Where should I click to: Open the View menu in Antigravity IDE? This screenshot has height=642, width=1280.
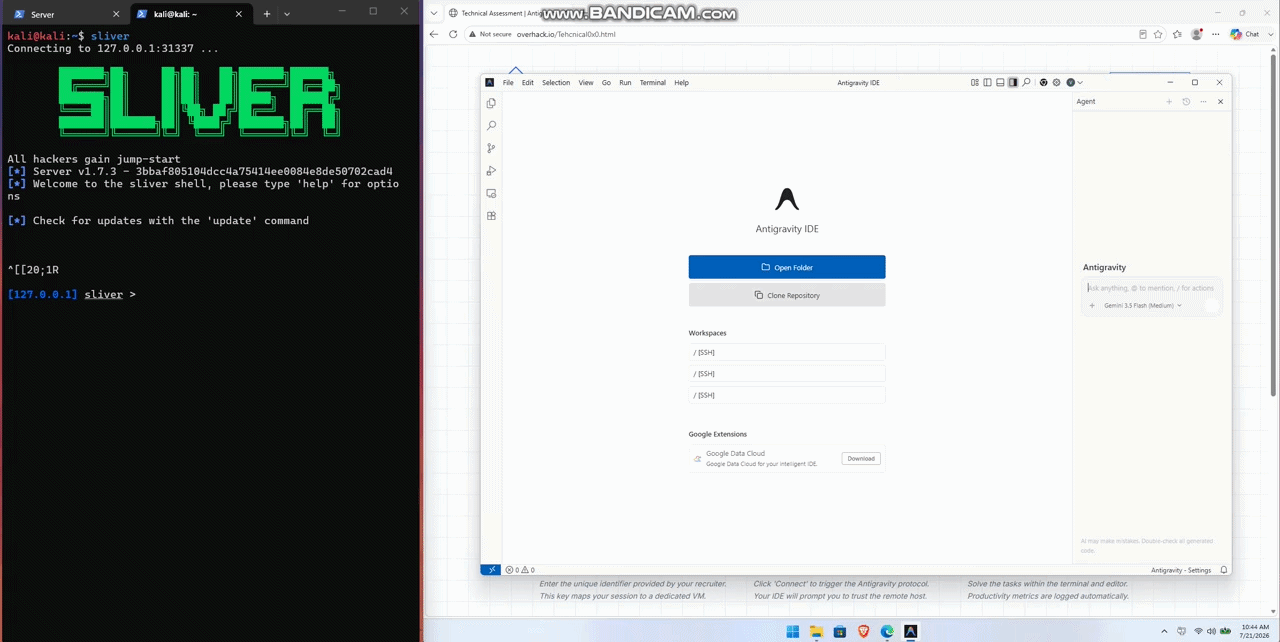(x=586, y=83)
